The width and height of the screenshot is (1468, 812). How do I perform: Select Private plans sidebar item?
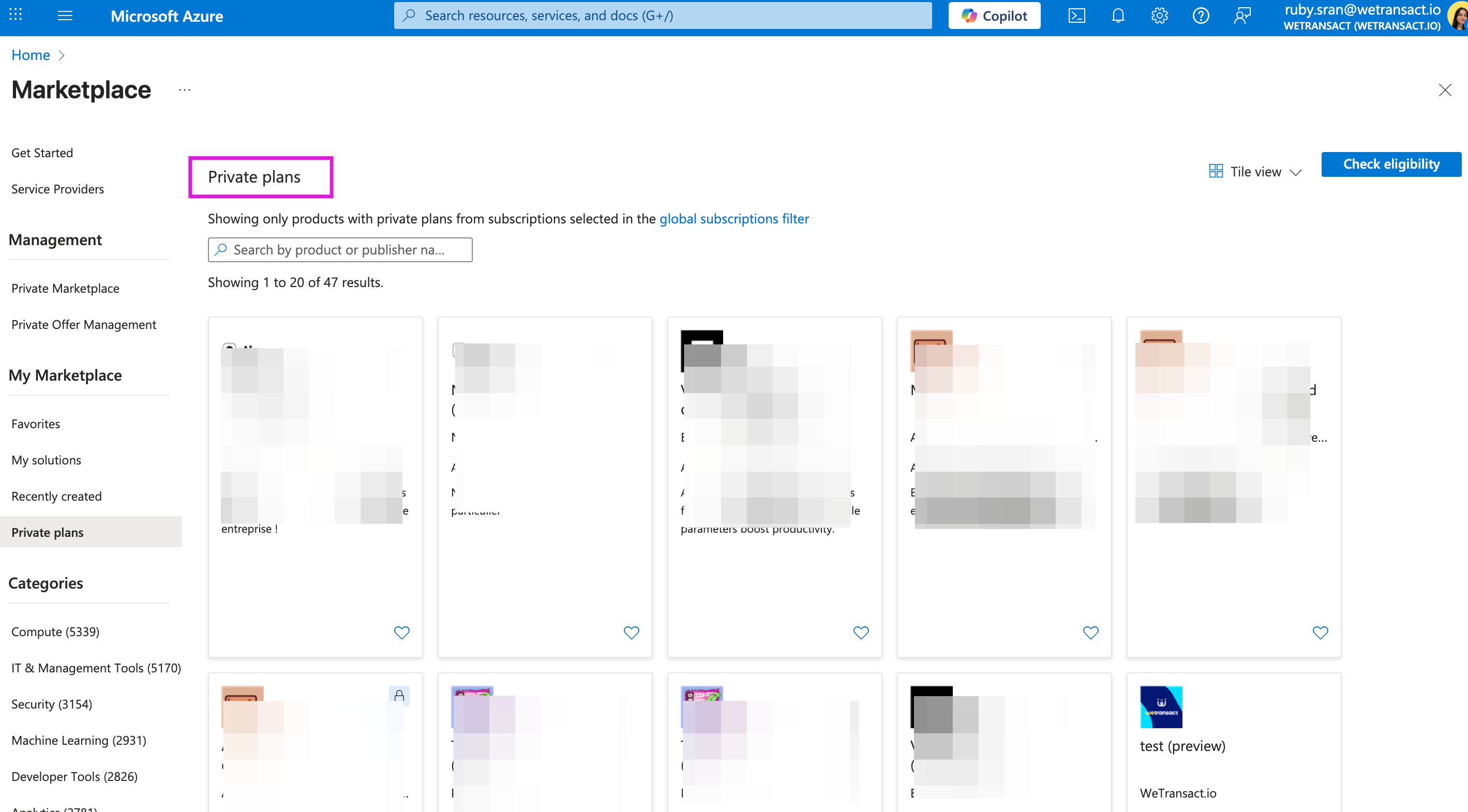coord(91,532)
